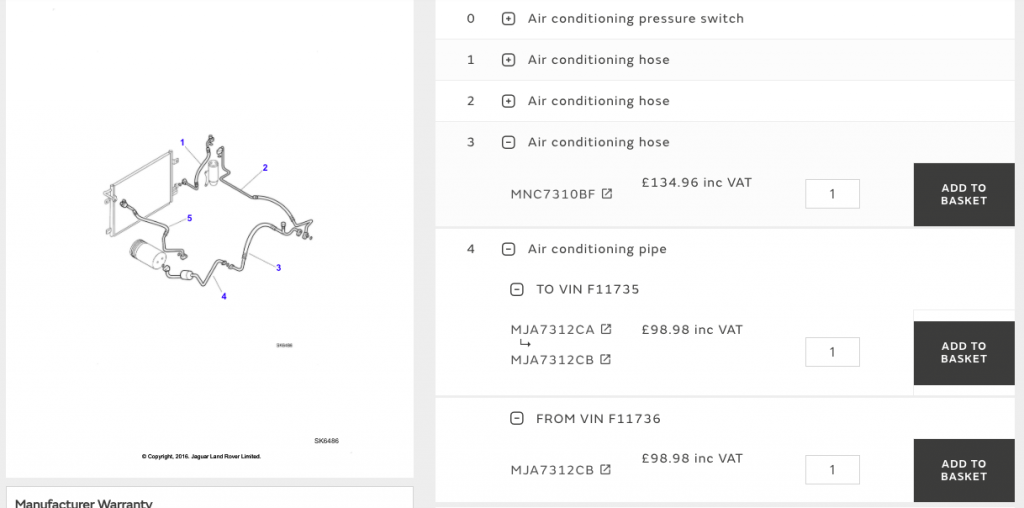Expand item 1 Air conditioning hose

click(x=508, y=60)
